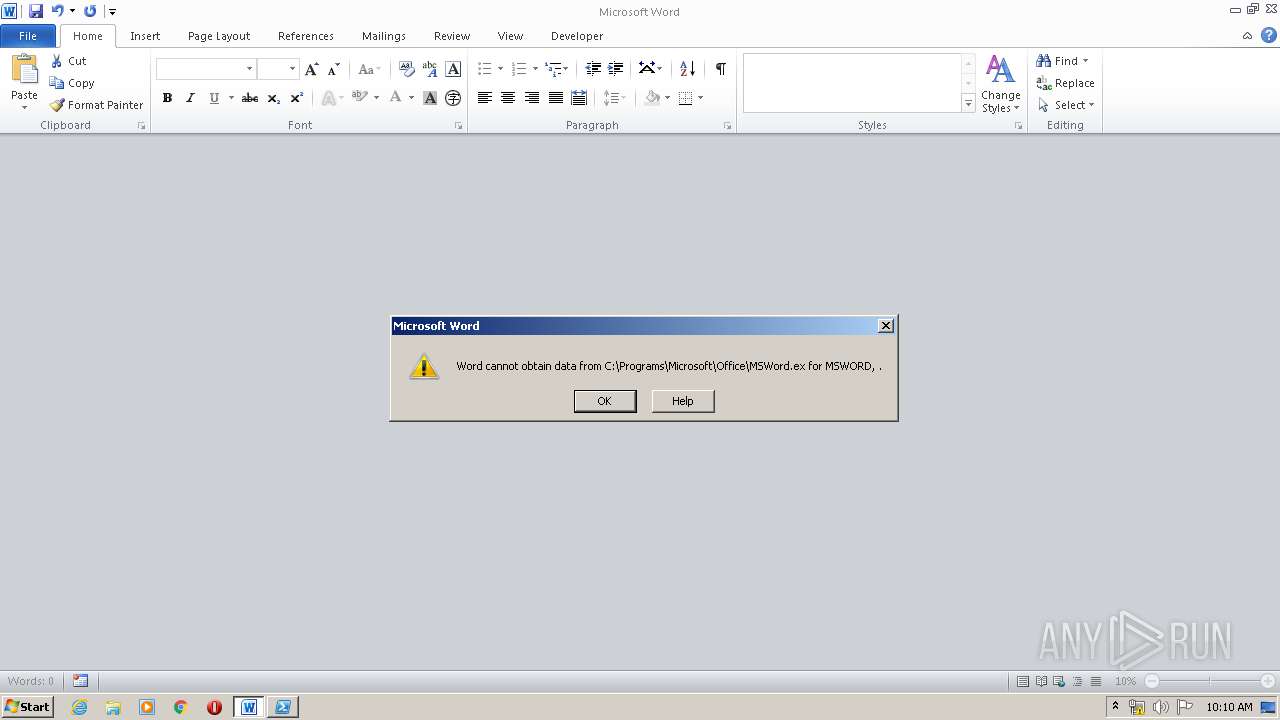Click the Shading paint bucket

(653, 98)
